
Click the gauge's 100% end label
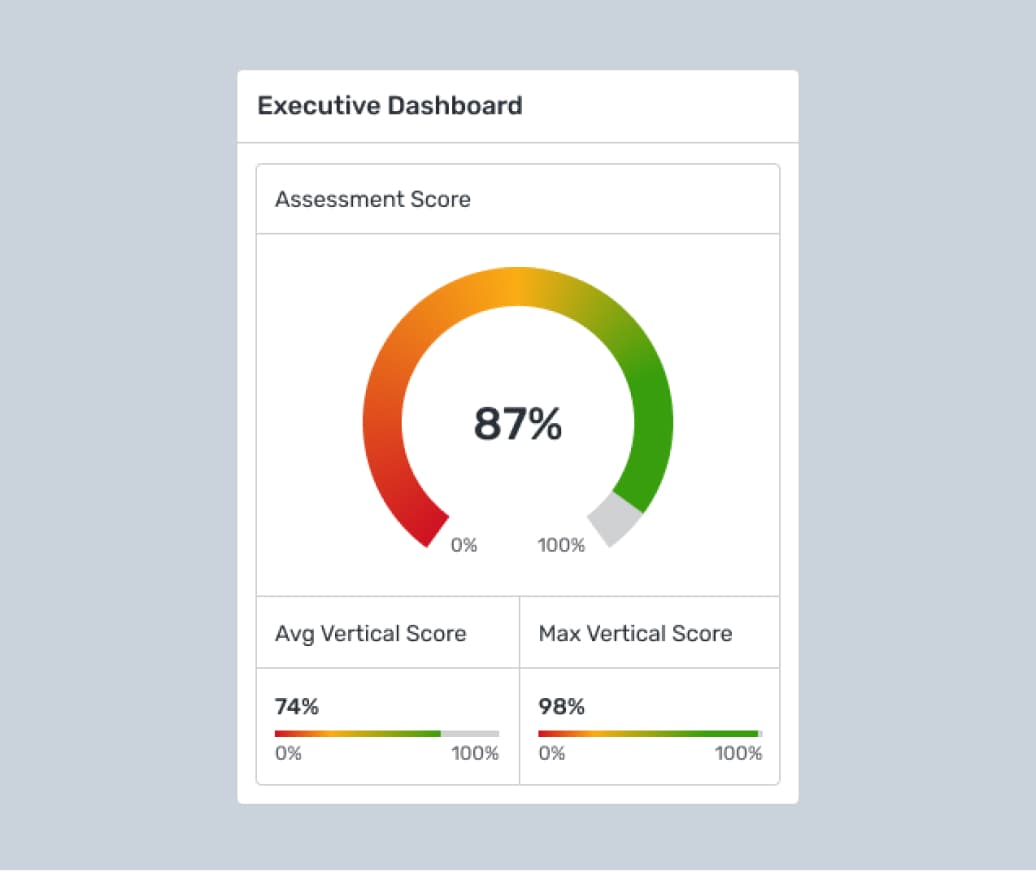point(561,545)
